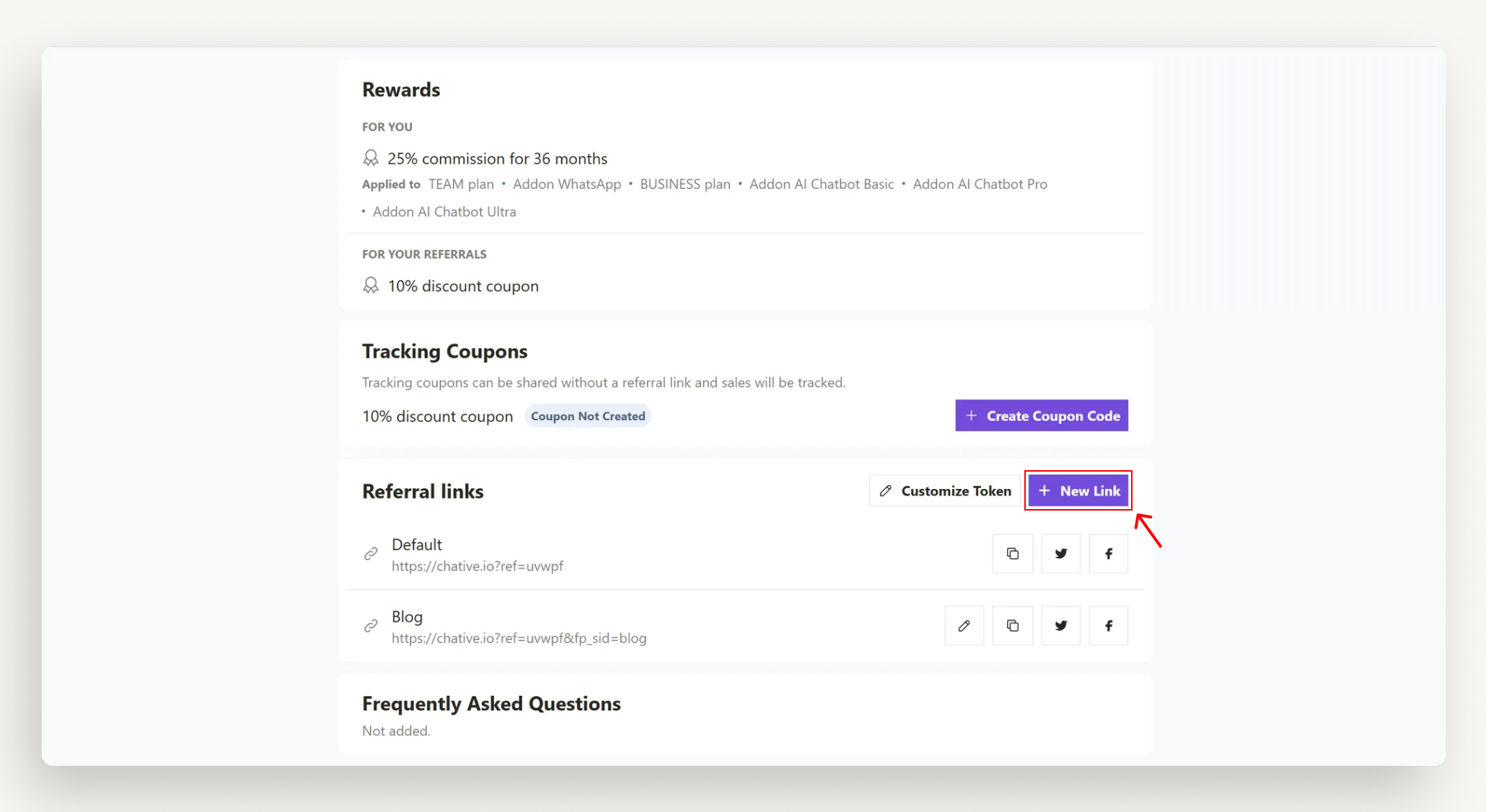Edit the Blog referral link
The width and height of the screenshot is (1486, 812).
(964, 625)
